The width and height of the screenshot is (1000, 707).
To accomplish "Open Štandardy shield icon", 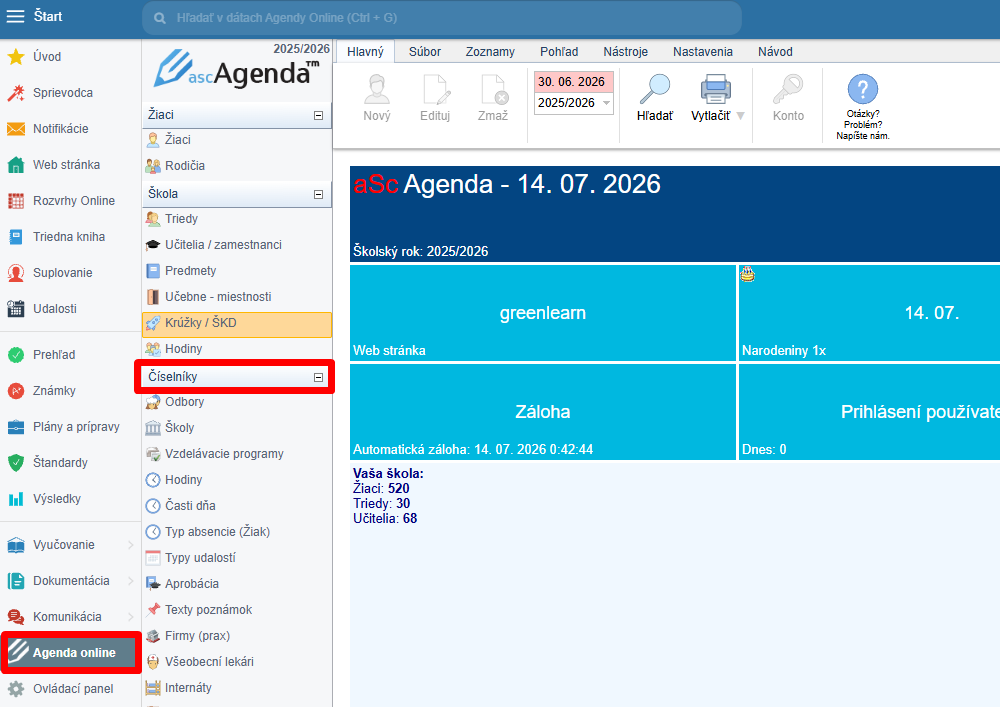I will [16, 463].
